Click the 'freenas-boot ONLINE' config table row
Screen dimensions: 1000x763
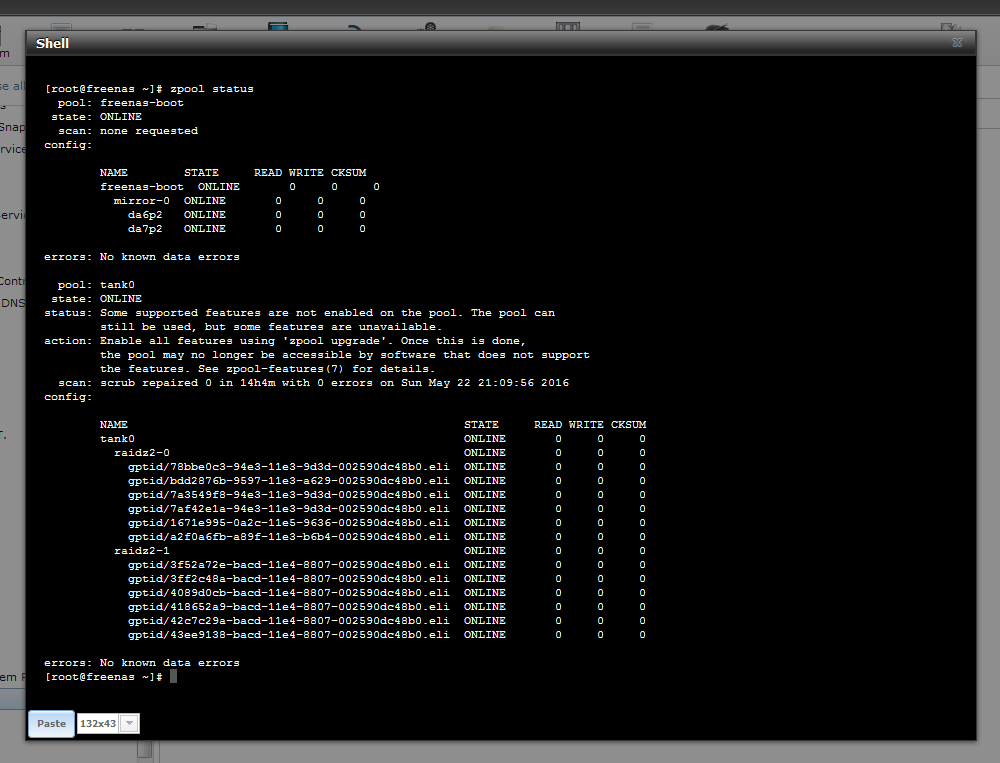(x=240, y=186)
